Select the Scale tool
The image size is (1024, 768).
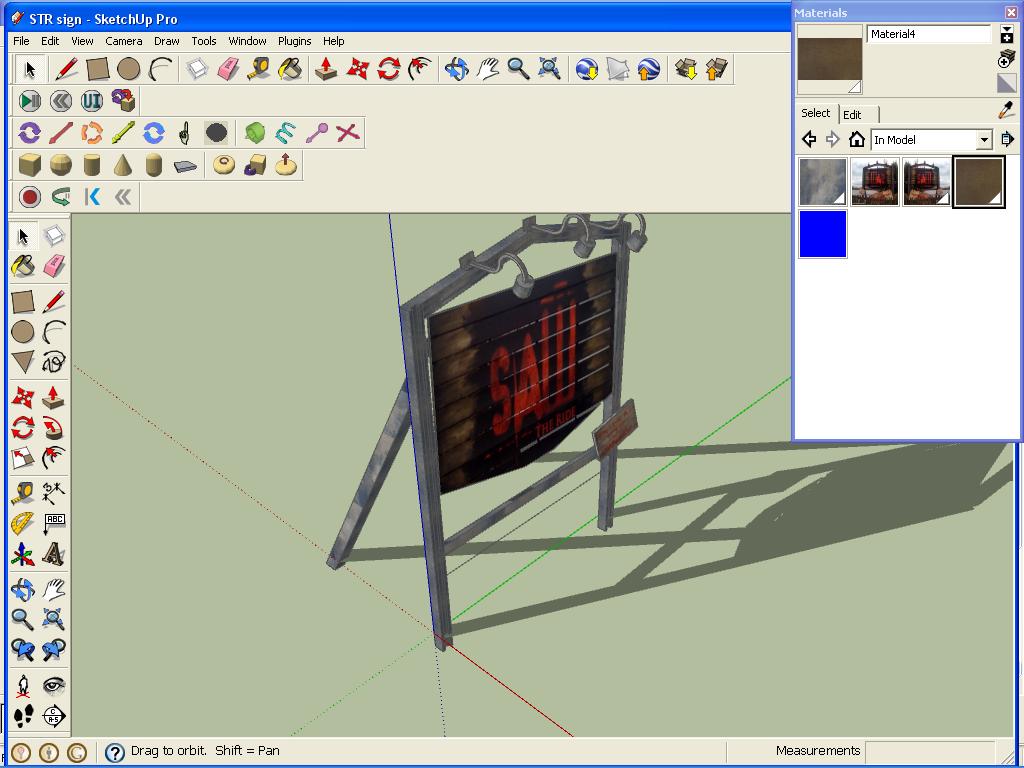point(23,458)
